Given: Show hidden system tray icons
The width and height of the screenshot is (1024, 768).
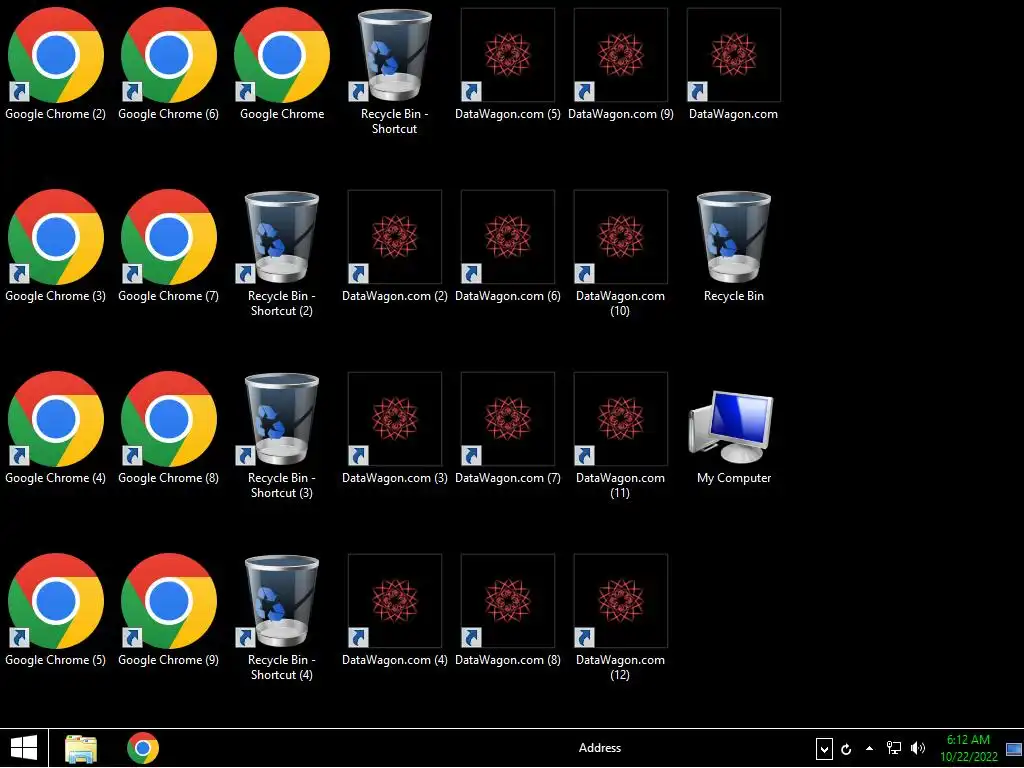Looking at the screenshot, I should (x=869, y=748).
